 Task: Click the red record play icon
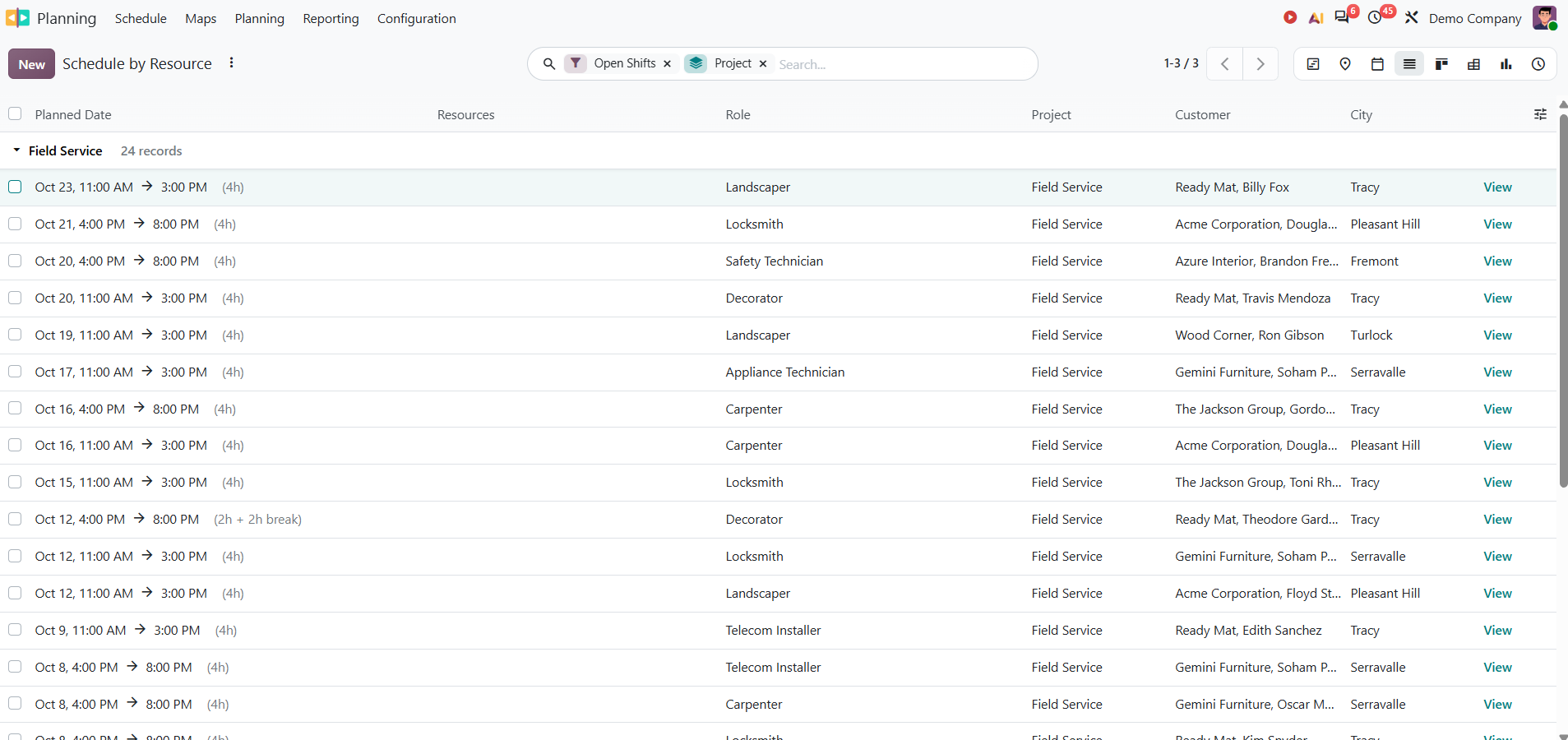(x=1290, y=17)
